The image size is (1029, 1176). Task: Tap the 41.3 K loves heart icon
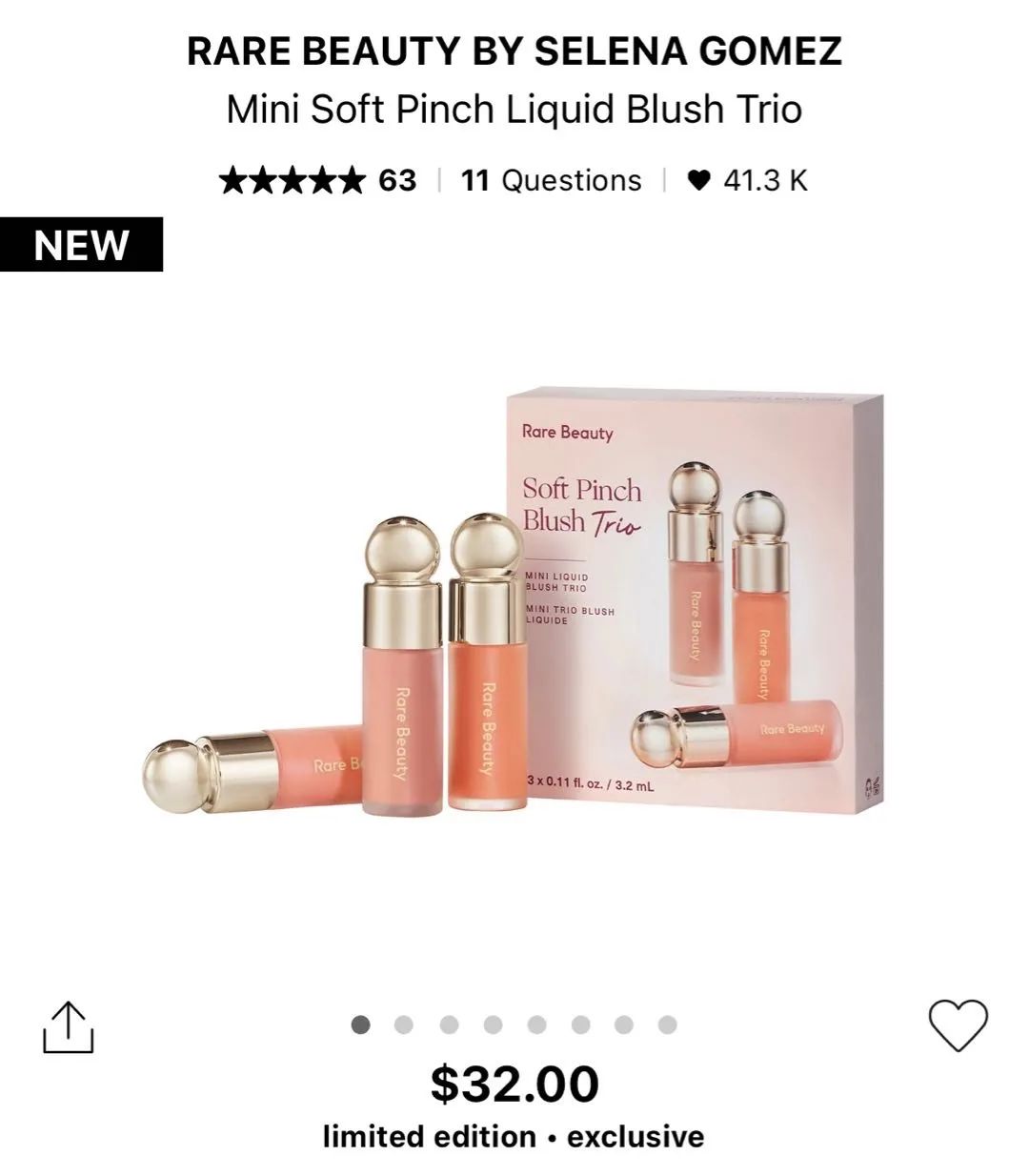[698, 179]
